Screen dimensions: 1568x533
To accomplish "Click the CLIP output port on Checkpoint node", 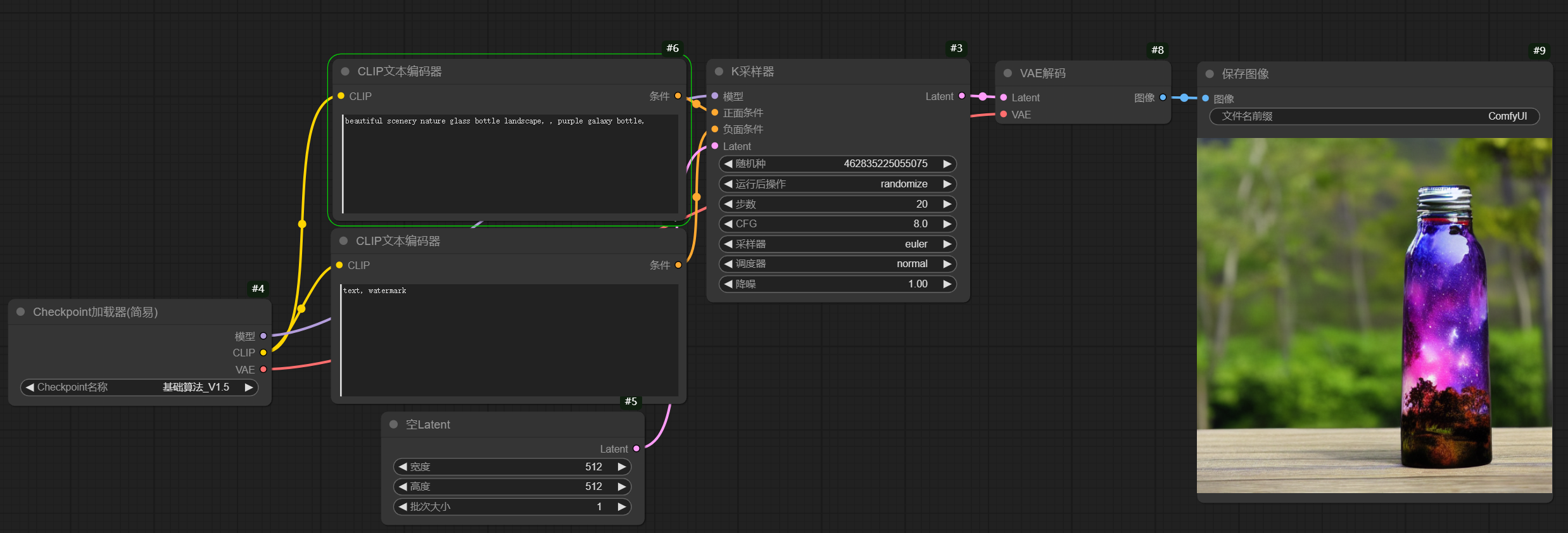I will pos(263,353).
